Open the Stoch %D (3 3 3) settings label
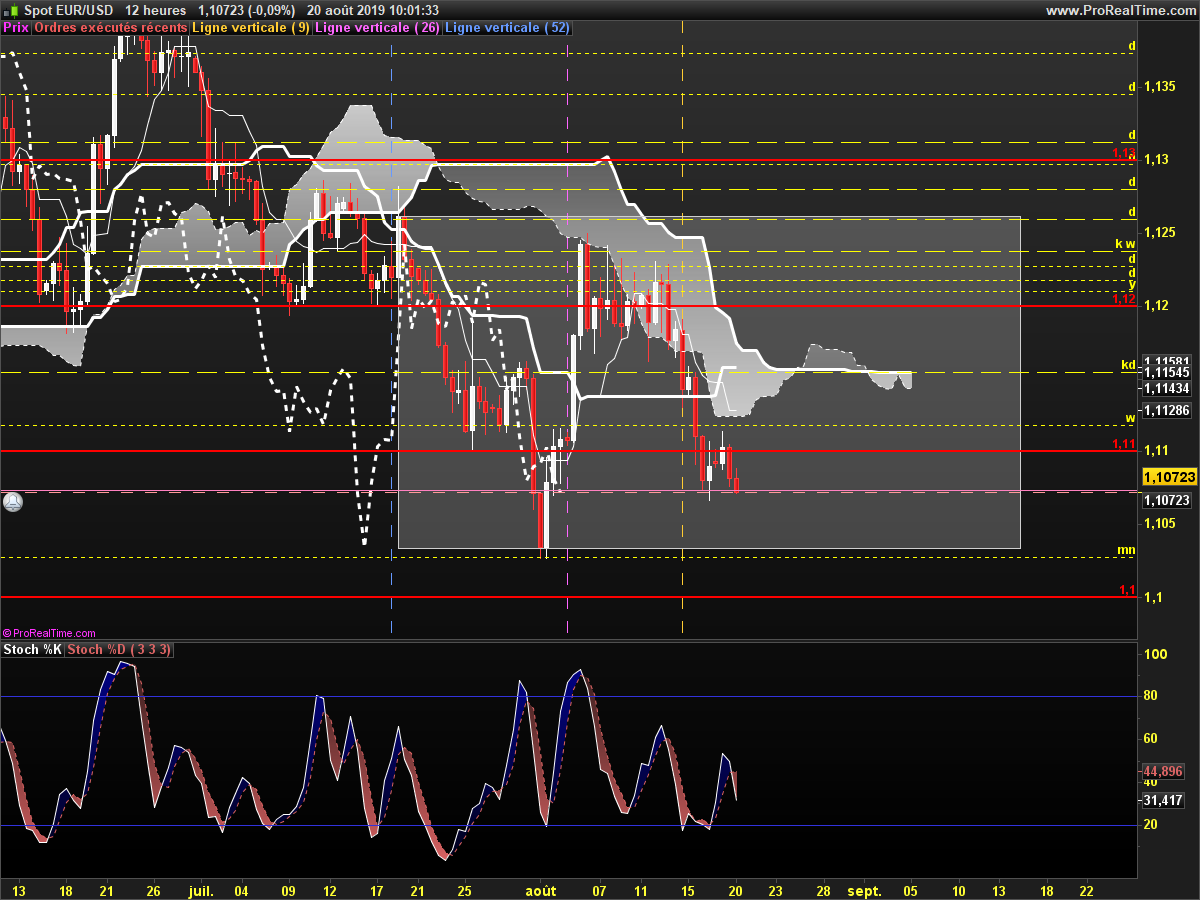This screenshot has height=900, width=1200. pyautogui.click(x=119, y=650)
